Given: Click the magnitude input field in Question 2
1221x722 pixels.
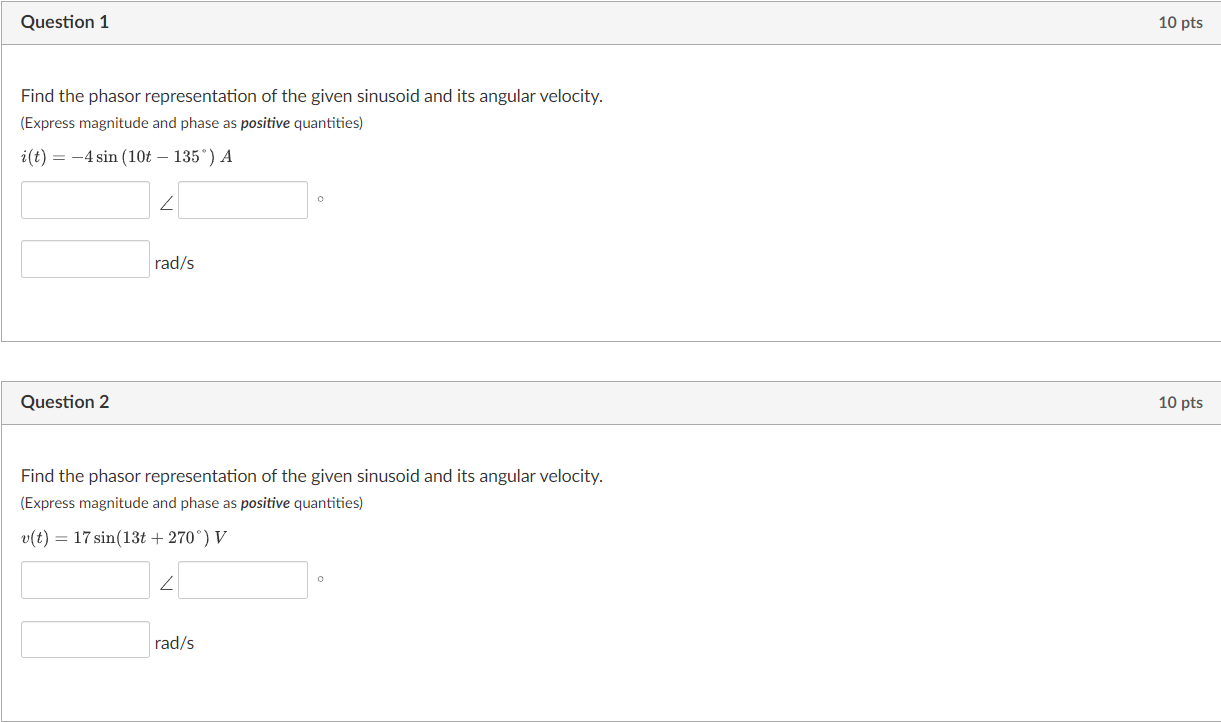Looking at the screenshot, I should click(85, 579).
